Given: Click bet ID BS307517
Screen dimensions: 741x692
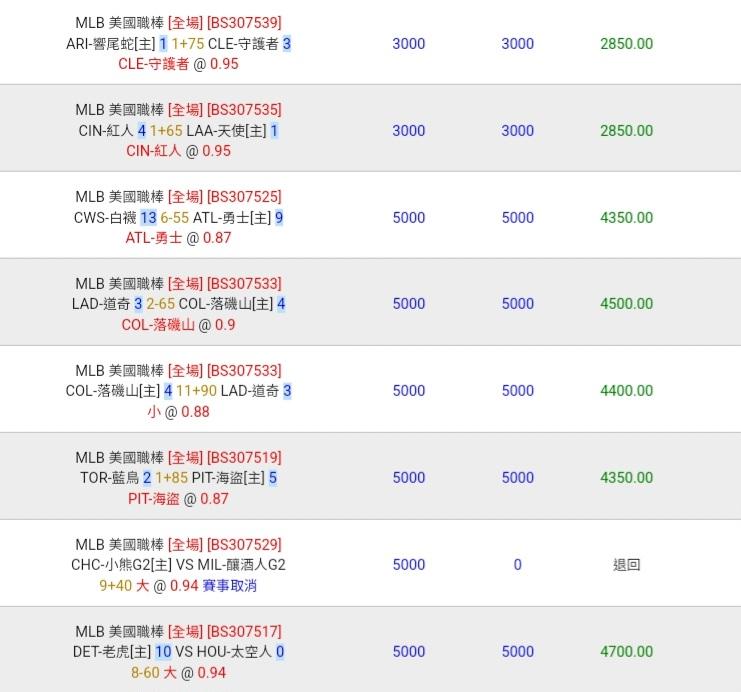Looking at the screenshot, I should pos(244,631).
